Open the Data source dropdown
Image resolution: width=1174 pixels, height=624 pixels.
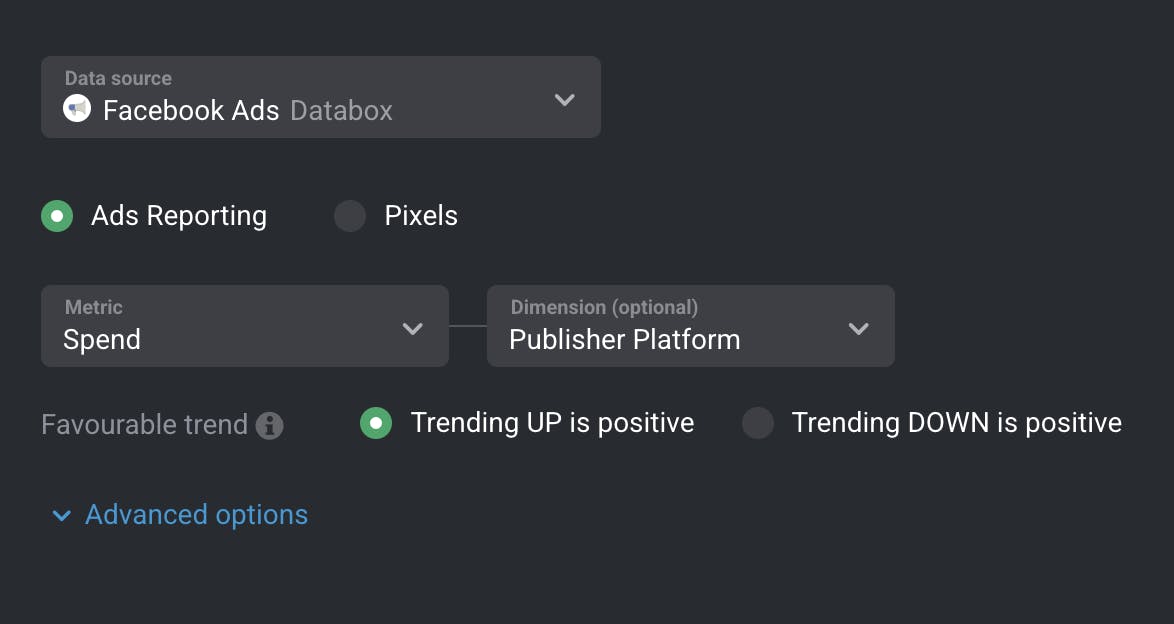320,97
